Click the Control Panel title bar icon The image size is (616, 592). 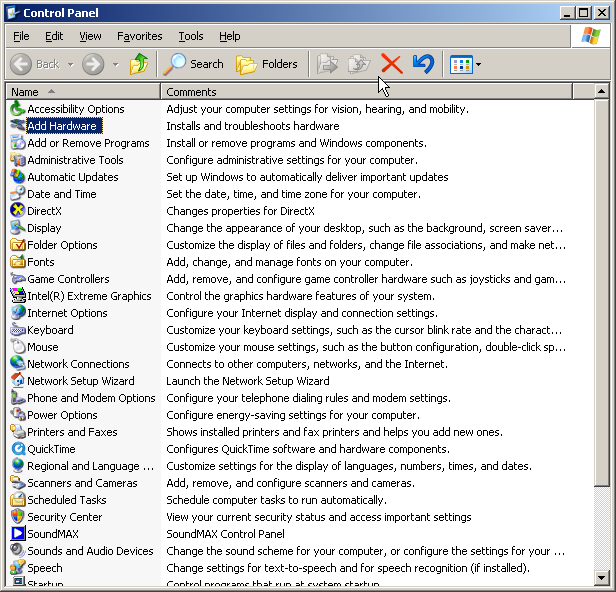pyautogui.click(x=13, y=13)
